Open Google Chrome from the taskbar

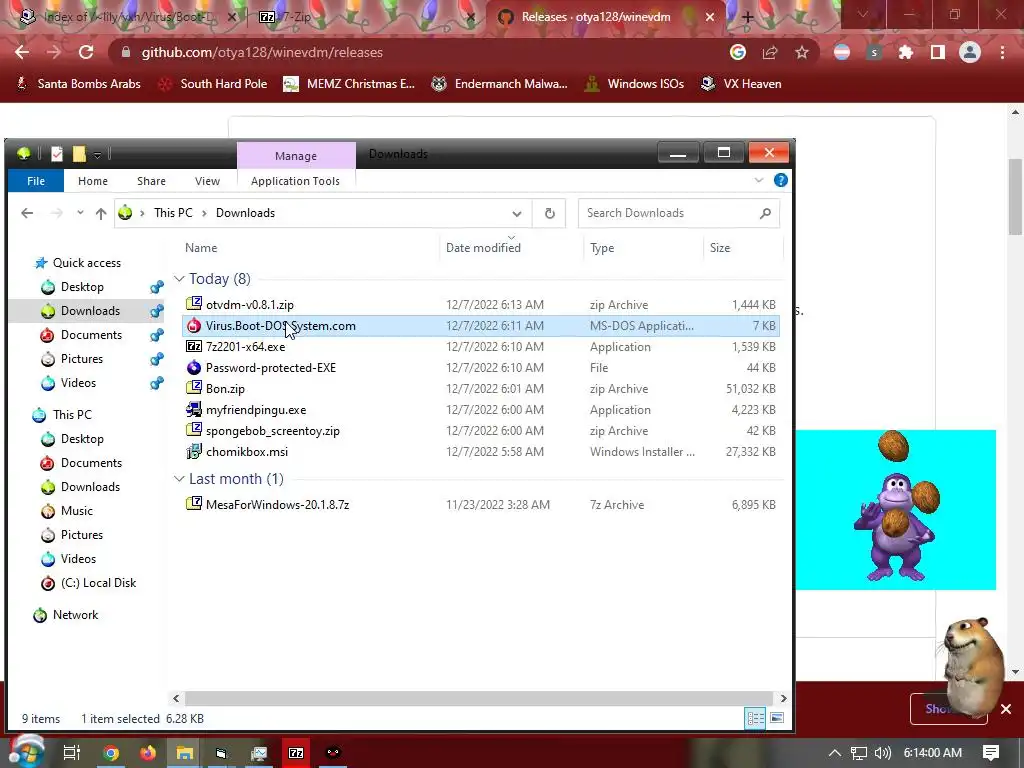[111, 753]
